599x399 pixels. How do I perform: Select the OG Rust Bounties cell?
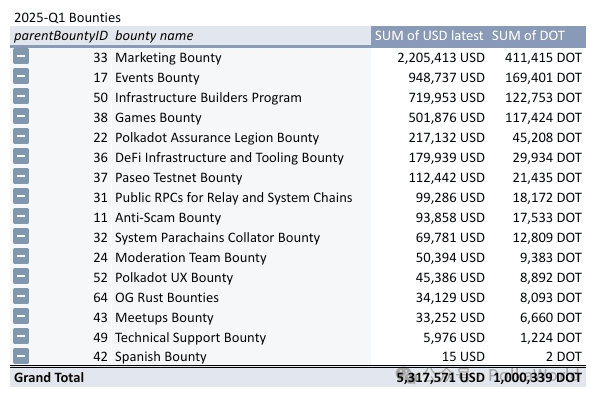(167, 297)
